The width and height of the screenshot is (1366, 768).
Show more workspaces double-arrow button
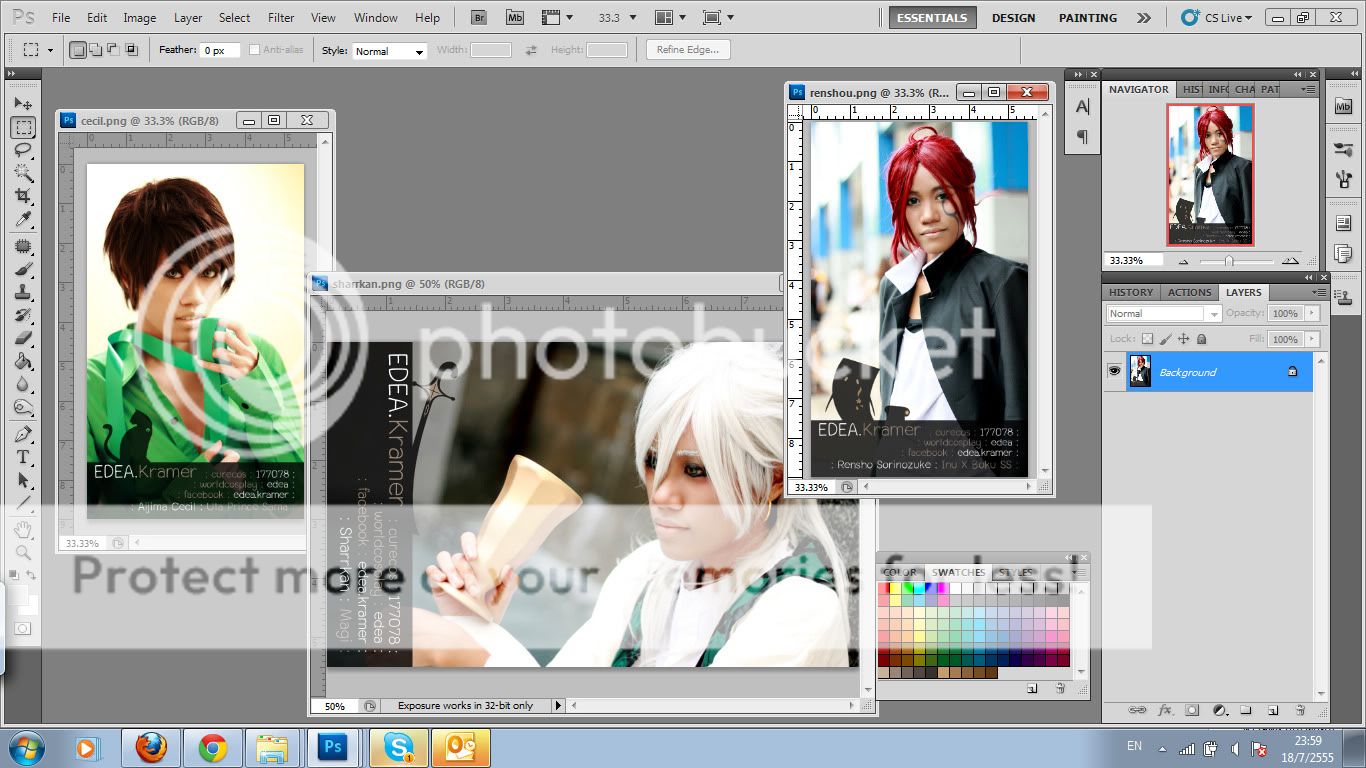(x=1144, y=18)
